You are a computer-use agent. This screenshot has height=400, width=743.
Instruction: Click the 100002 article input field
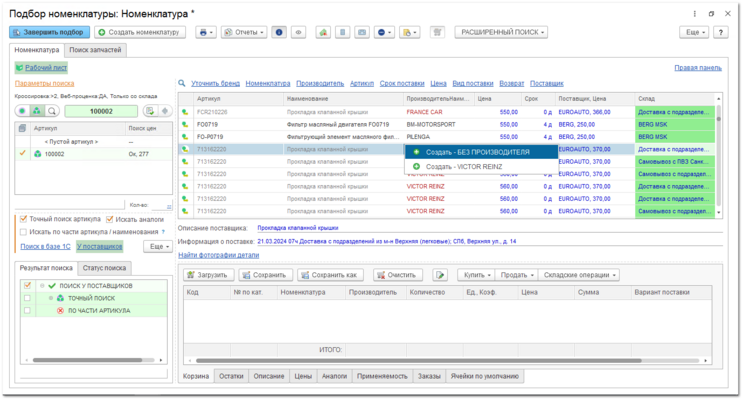point(101,111)
